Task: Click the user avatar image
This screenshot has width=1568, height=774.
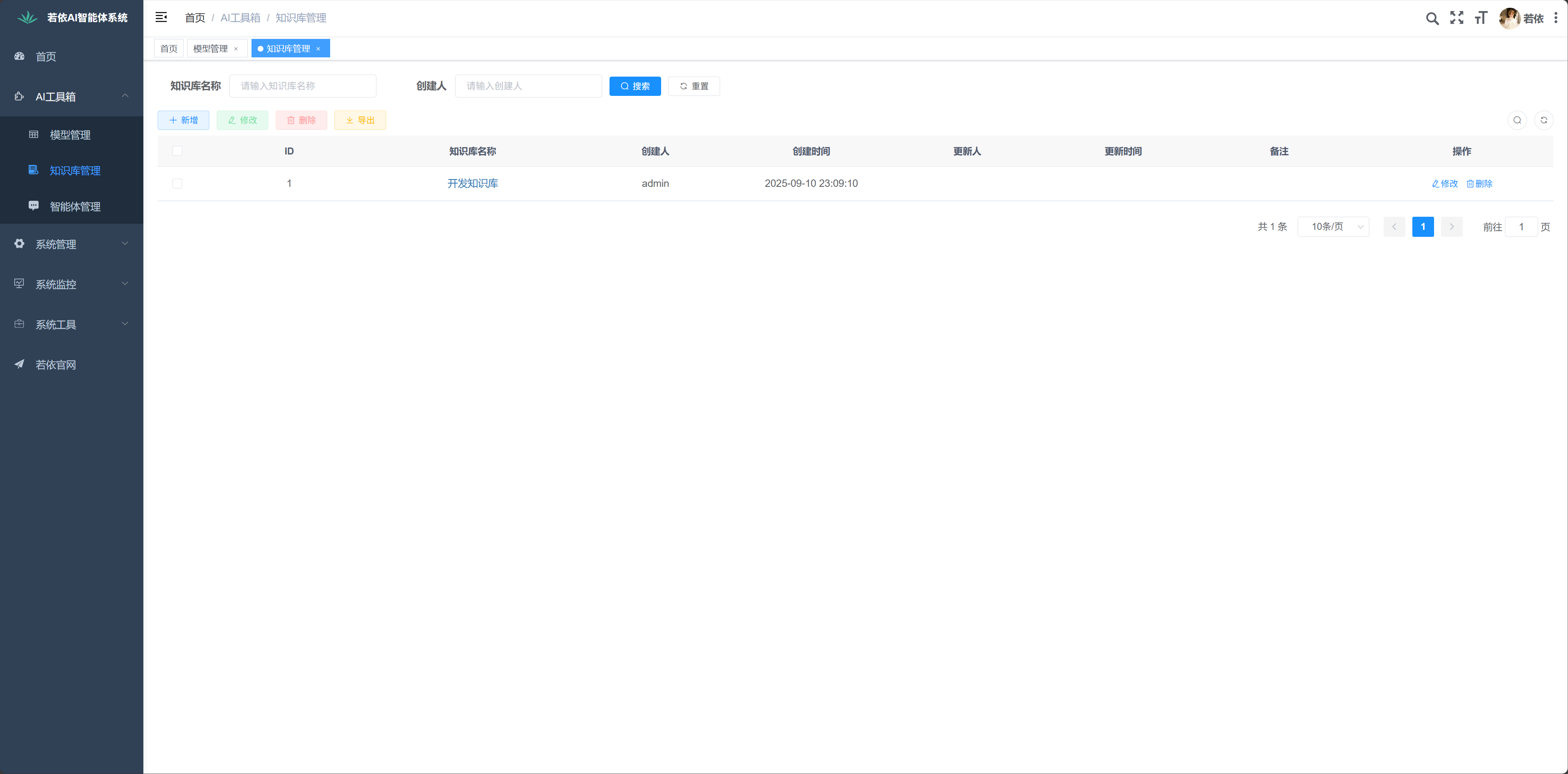Action: [x=1509, y=18]
